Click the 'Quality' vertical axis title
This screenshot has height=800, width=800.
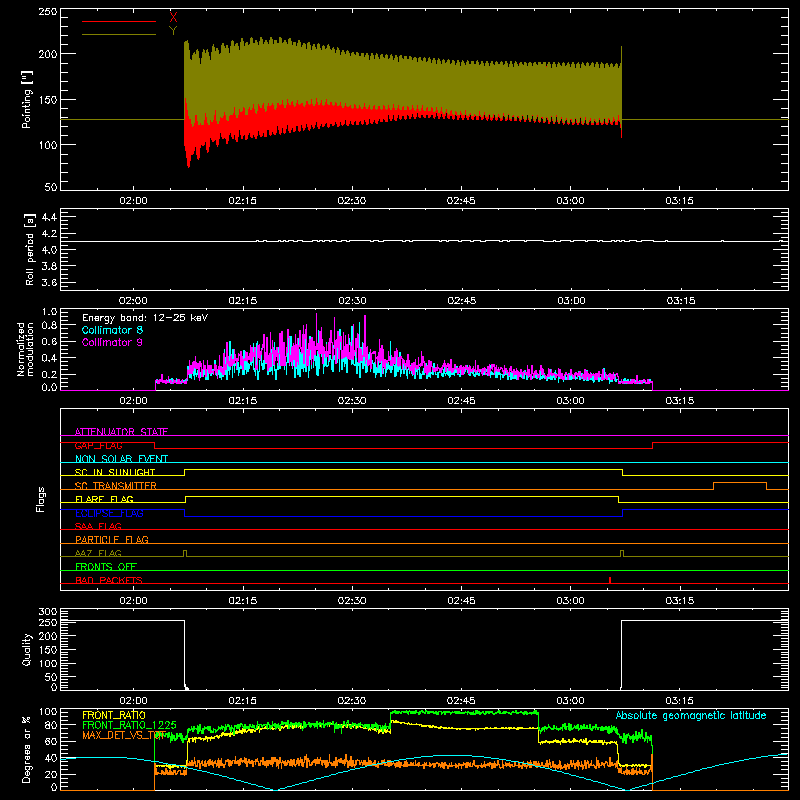(27, 649)
